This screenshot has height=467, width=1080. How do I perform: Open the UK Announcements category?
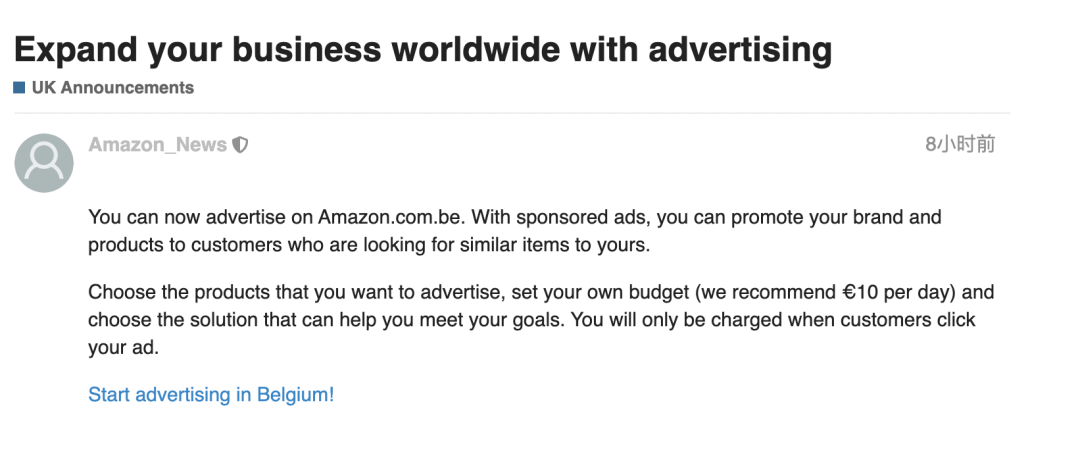pos(112,88)
